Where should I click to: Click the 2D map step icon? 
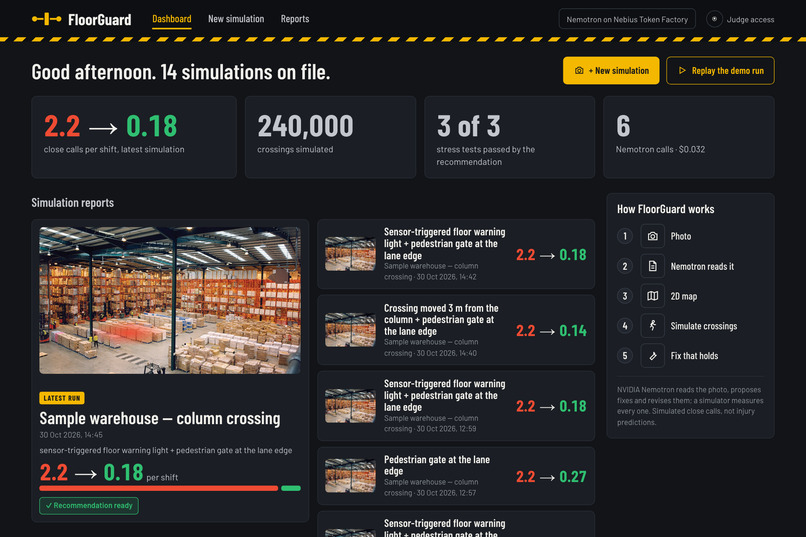tap(652, 296)
